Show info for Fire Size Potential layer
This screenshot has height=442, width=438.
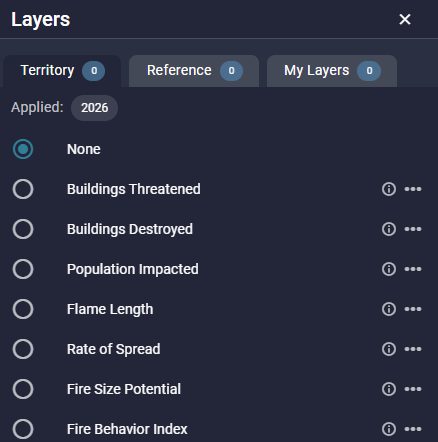(x=389, y=389)
